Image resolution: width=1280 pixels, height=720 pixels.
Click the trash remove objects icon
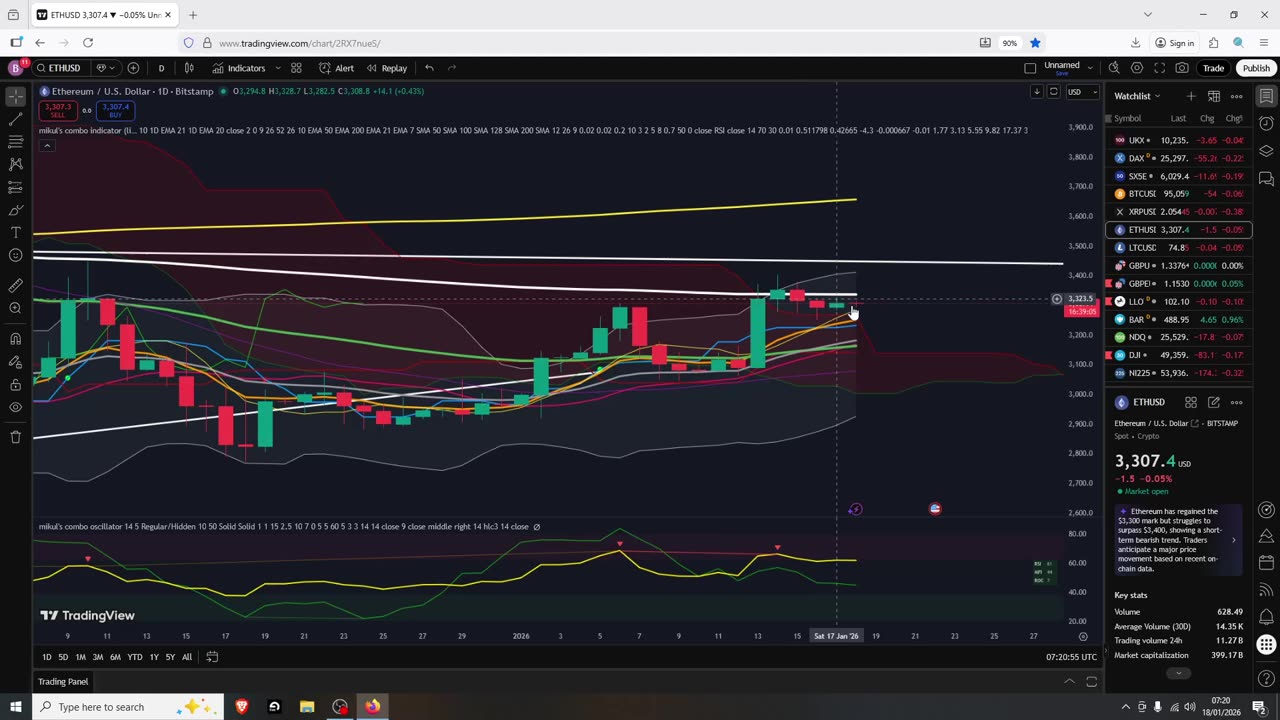tap(15, 437)
